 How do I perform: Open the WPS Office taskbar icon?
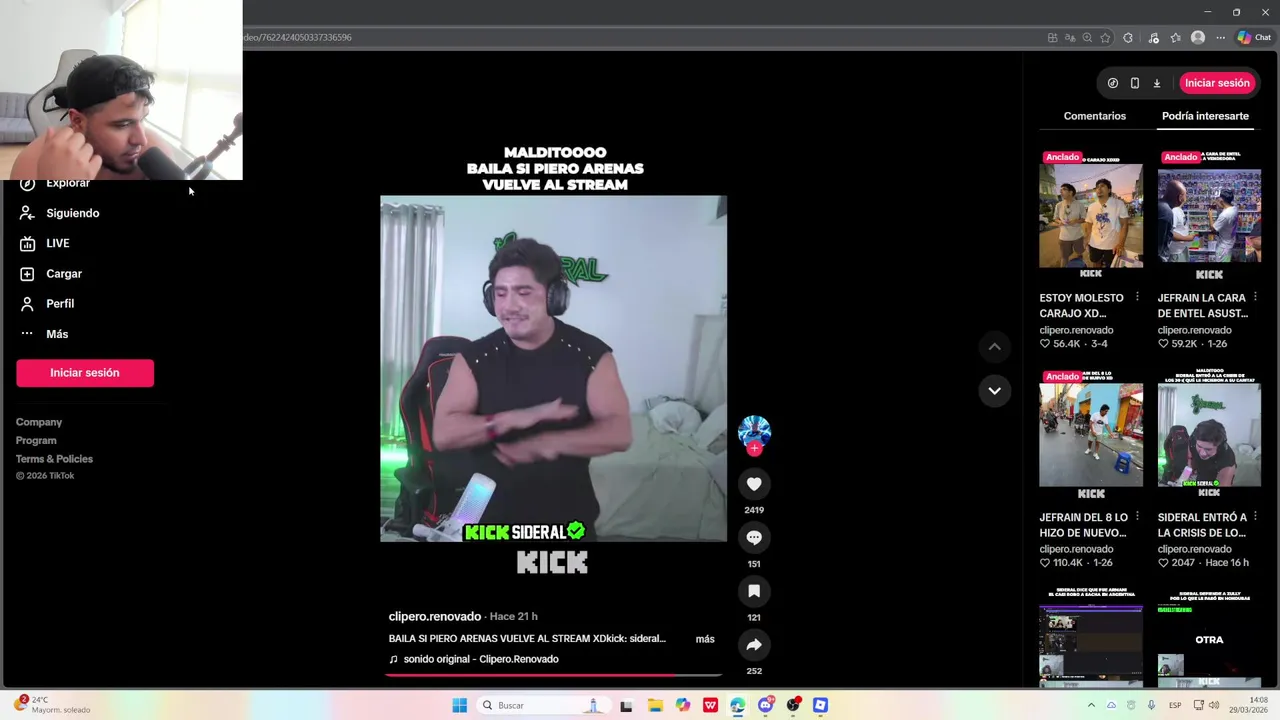point(710,705)
